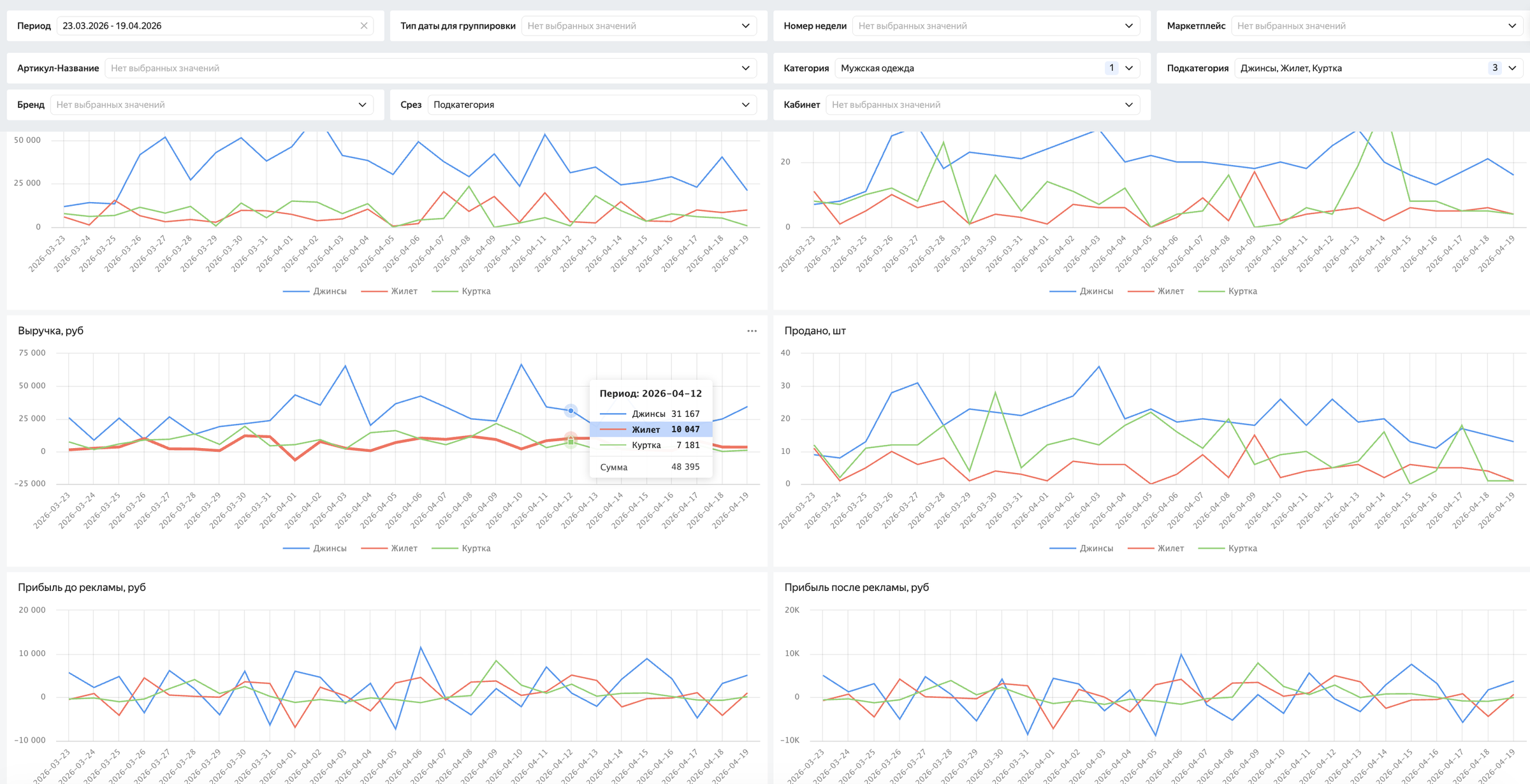Viewport: 1530px width, 784px height.
Task: Click the '40' axis label on Продано, шт chart
Action: (x=785, y=353)
